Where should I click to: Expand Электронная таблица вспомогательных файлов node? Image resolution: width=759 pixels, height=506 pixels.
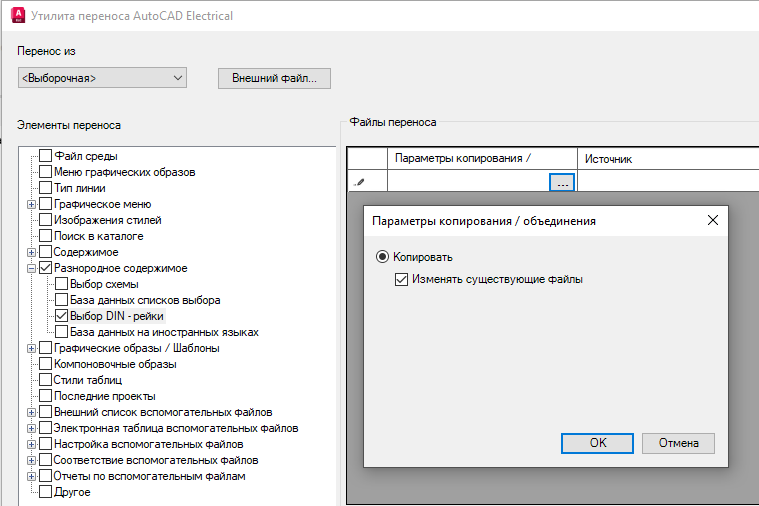coord(31,429)
